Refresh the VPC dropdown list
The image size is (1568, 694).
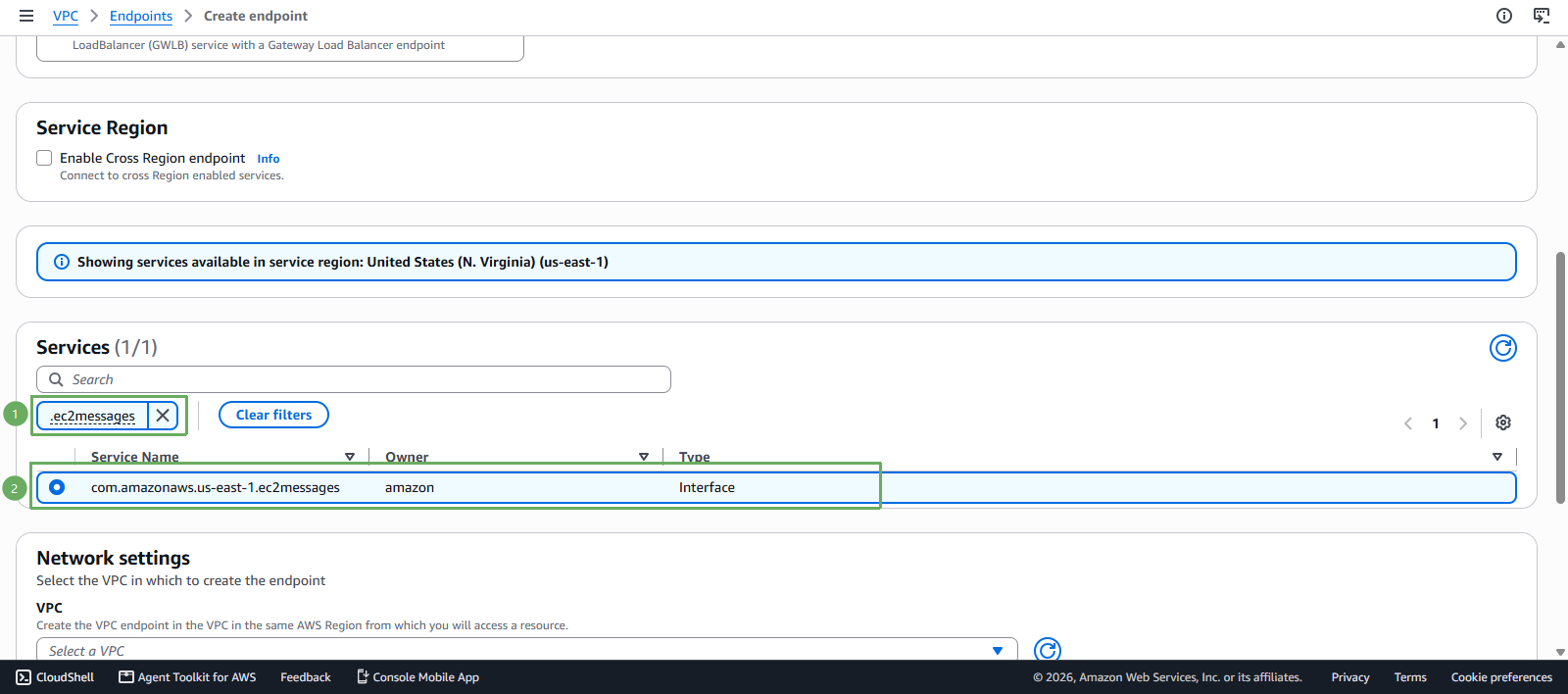[1048, 650]
